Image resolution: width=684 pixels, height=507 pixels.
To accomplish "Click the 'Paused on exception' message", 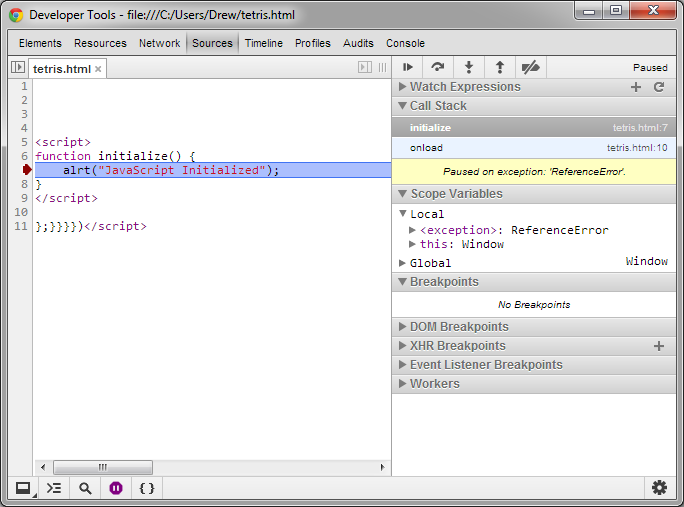I will coord(534,171).
